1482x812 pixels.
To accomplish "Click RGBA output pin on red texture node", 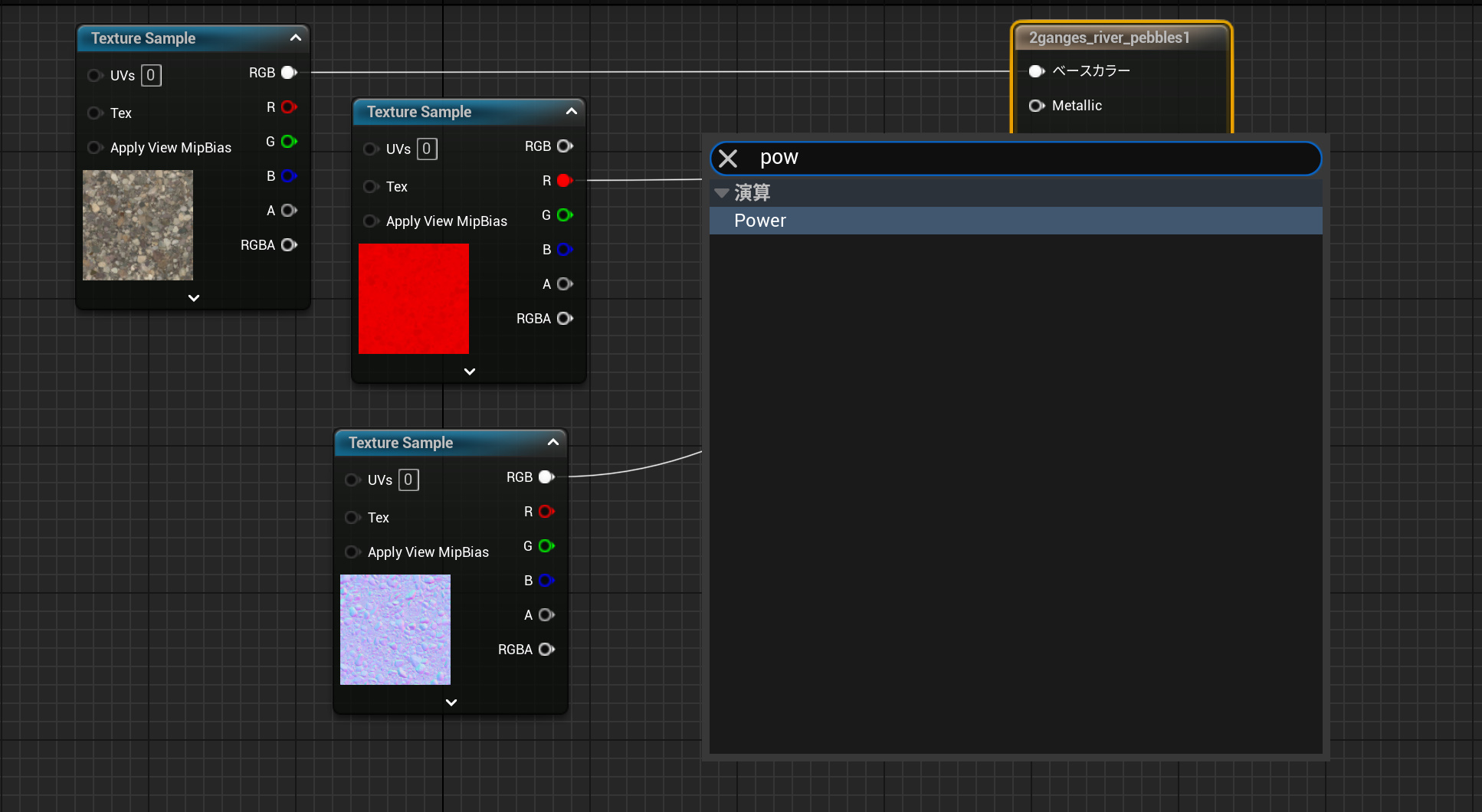I will pos(565,319).
